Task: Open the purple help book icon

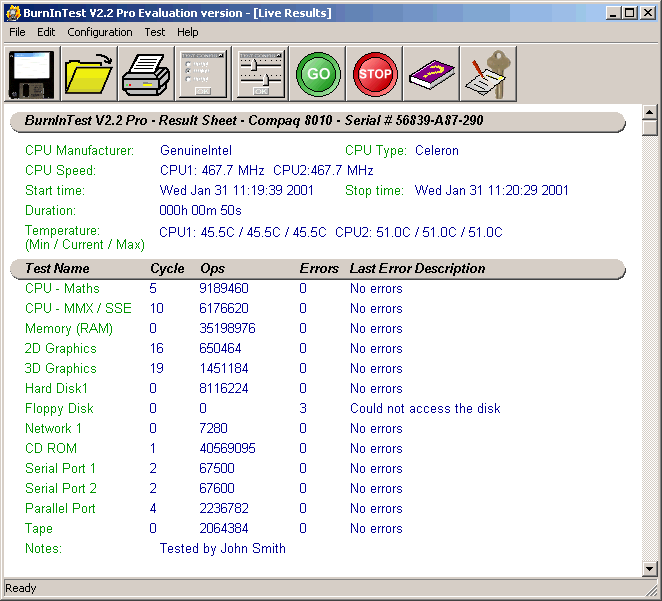Action: pos(431,74)
